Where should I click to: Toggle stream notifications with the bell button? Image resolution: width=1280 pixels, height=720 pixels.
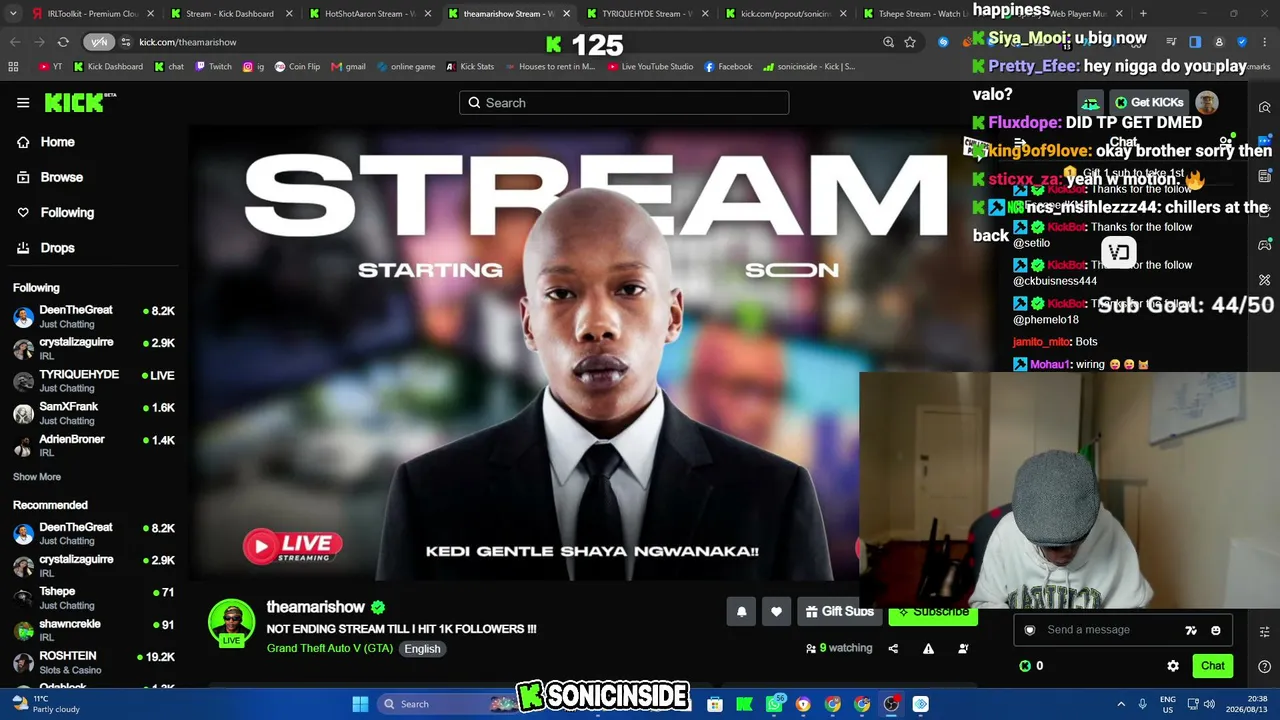[741, 612]
